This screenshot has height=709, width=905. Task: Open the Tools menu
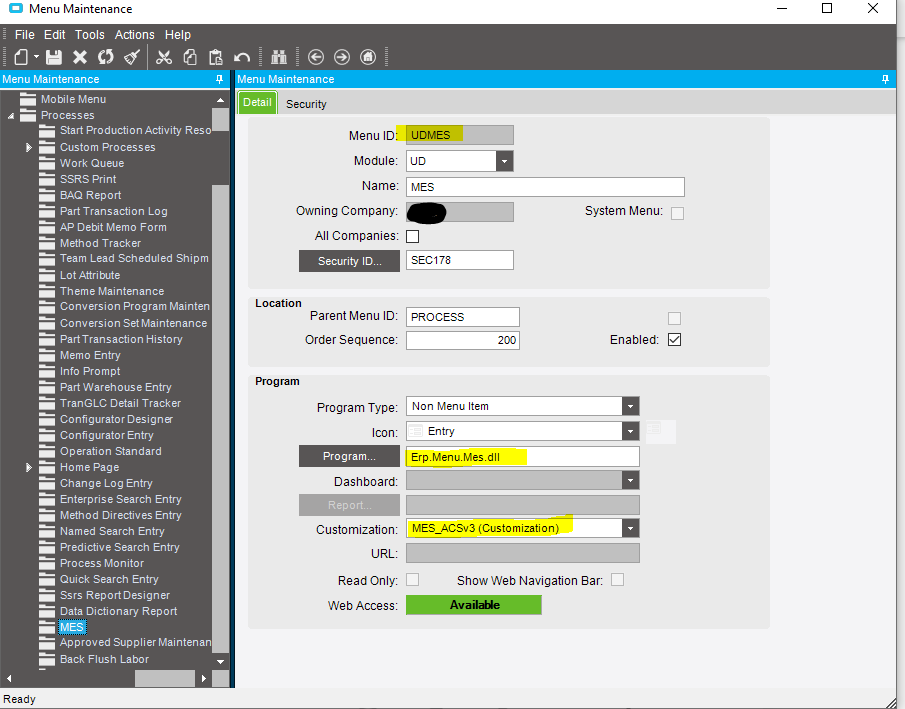(89, 35)
